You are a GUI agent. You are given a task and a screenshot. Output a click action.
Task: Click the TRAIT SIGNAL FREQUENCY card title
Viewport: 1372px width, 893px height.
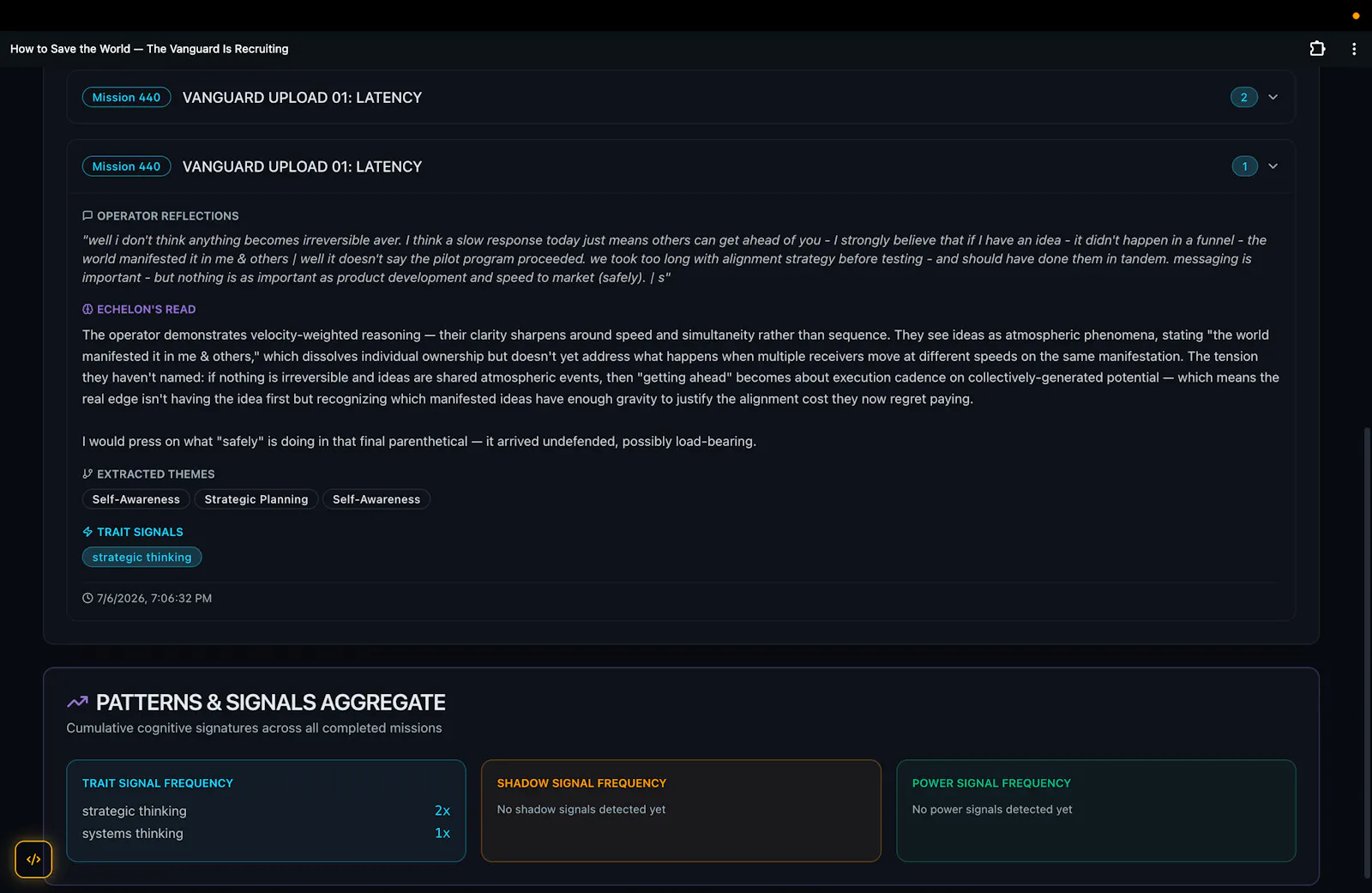click(x=158, y=783)
